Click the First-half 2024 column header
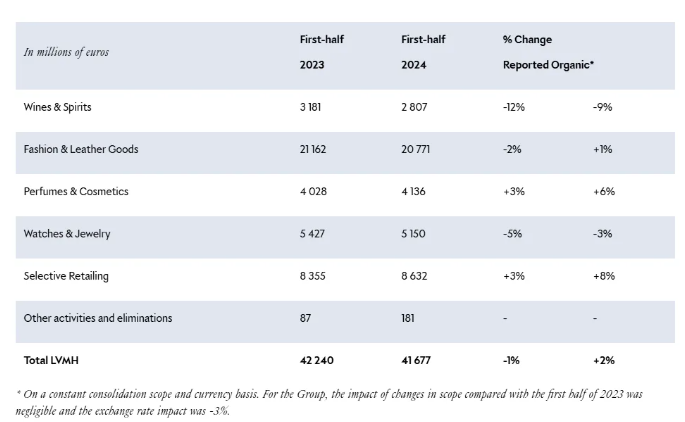The height and width of the screenshot is (422, 685). 422,50
